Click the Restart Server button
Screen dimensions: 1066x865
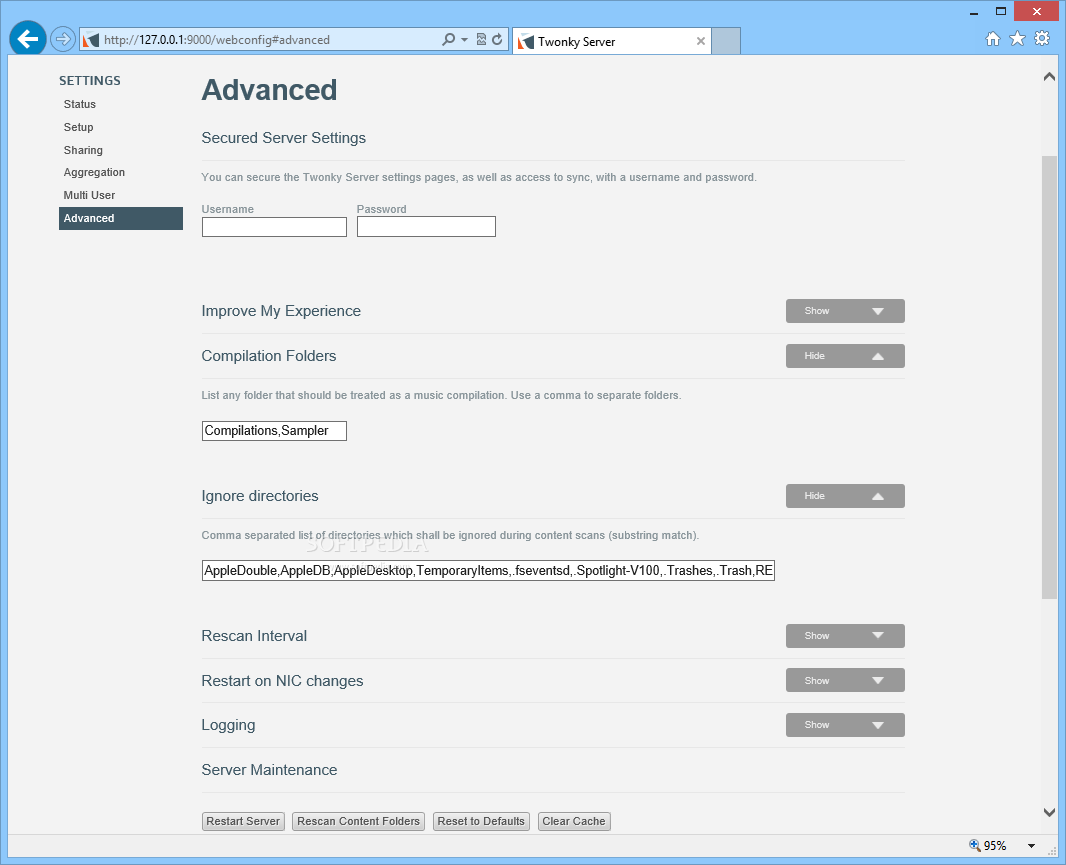coord(243,821)
